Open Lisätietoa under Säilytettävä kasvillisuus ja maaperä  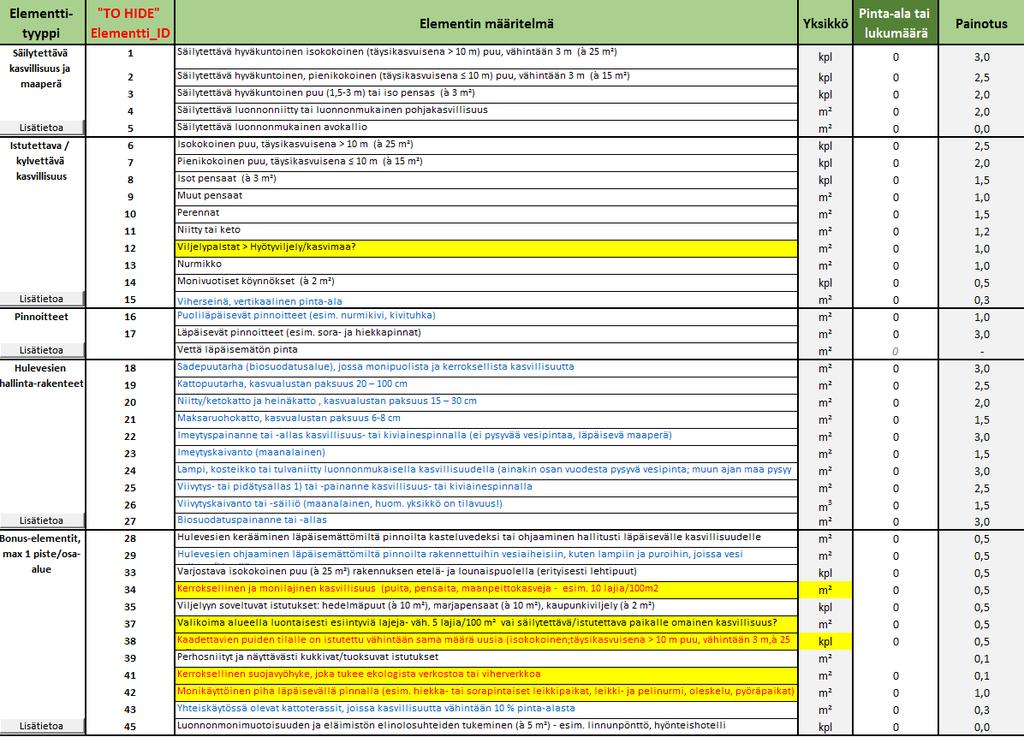pyautogui.click(x=42, y=127)
